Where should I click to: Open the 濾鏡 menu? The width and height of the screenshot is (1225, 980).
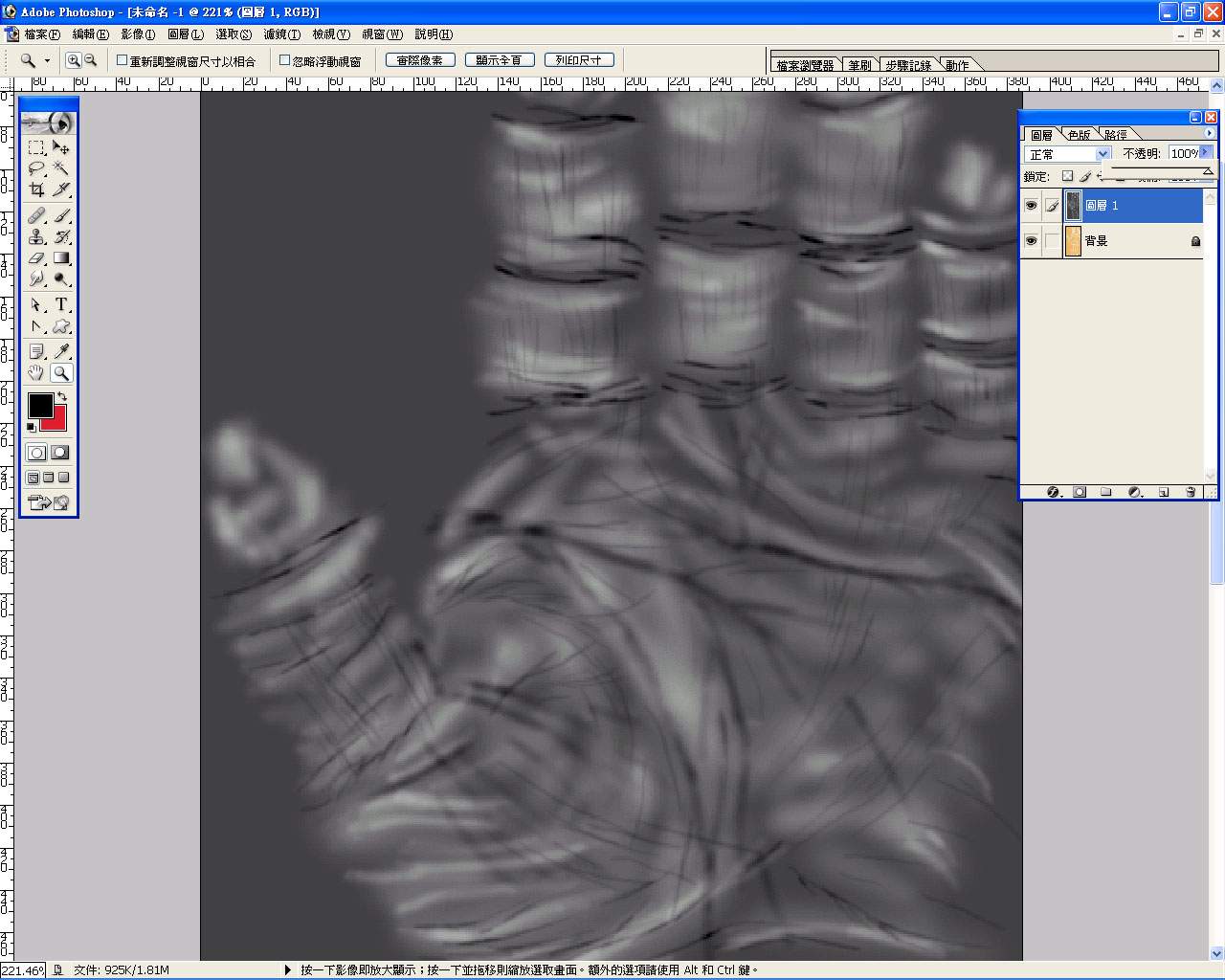[281, 34]
